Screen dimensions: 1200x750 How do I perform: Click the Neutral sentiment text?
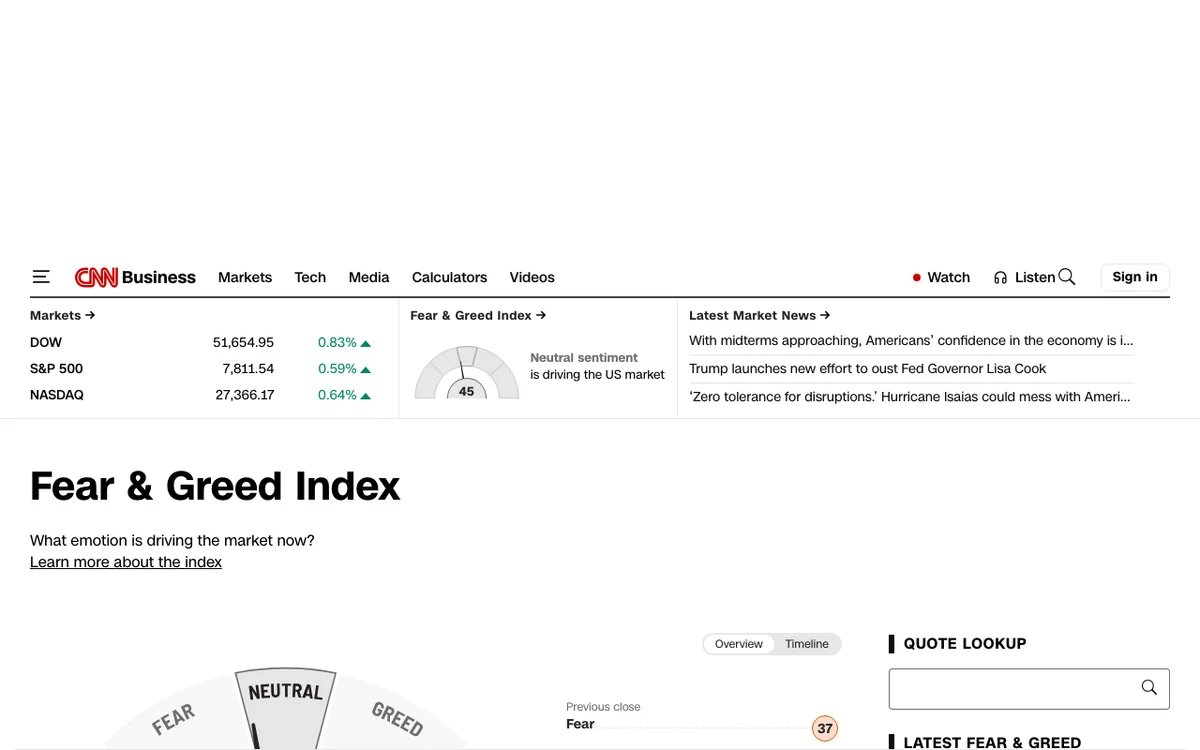point(584,357)
